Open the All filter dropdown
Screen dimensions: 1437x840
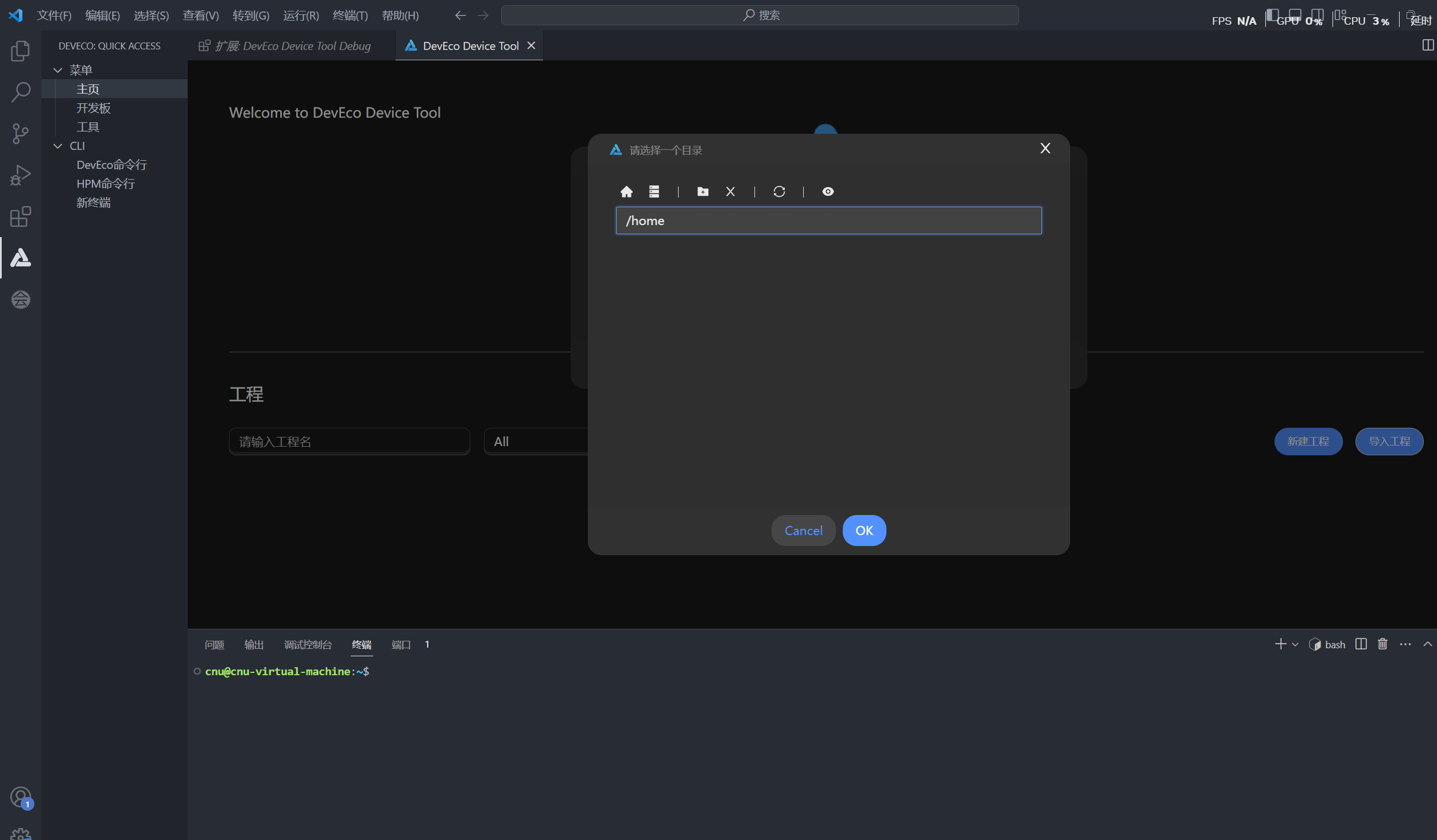(x=536, y=442)
